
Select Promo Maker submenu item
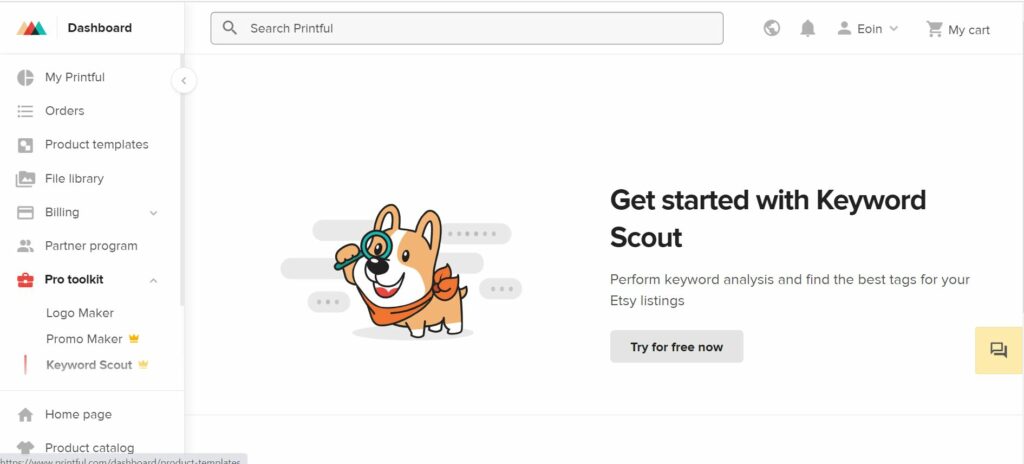(84, 339)
